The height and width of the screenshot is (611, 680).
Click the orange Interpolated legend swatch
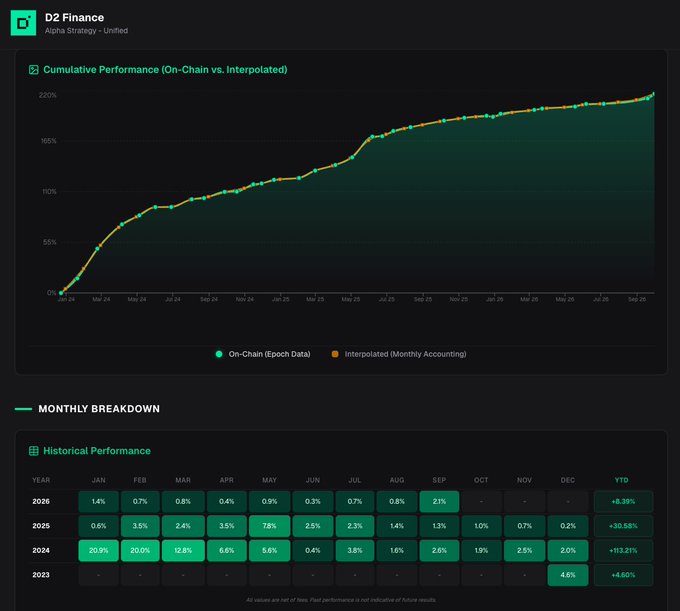pyautogui.click(x=335, y=354)
